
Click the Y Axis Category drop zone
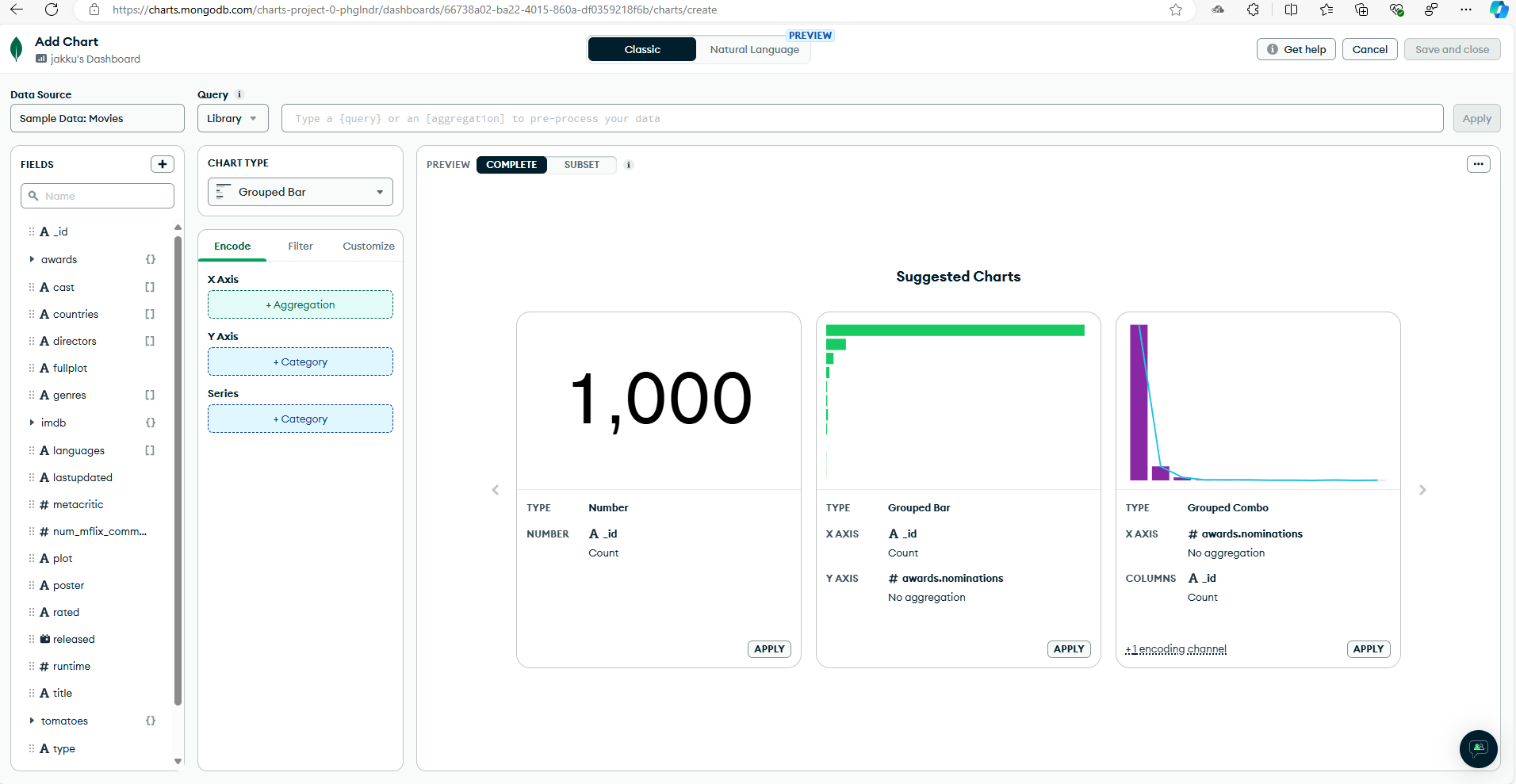point(301,361)
